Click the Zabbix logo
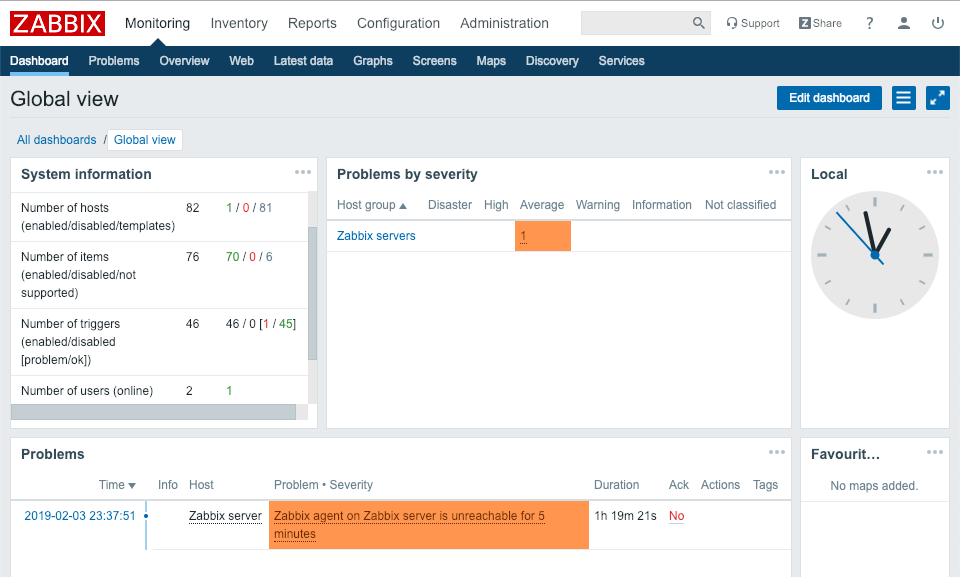 [57, 23]
